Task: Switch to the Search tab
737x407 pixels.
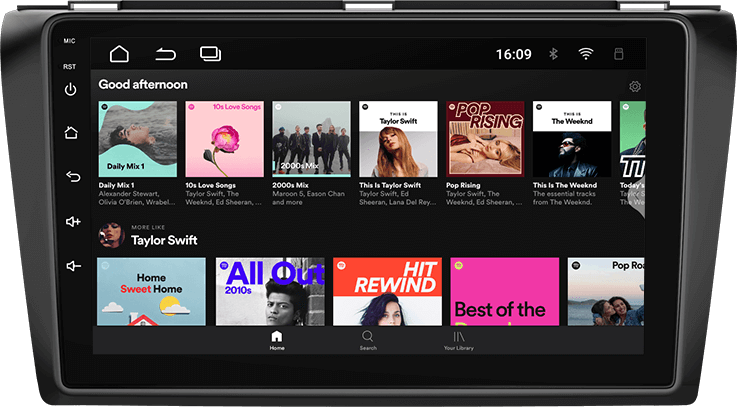Action: pyautogui.click(x=368, y=341)
